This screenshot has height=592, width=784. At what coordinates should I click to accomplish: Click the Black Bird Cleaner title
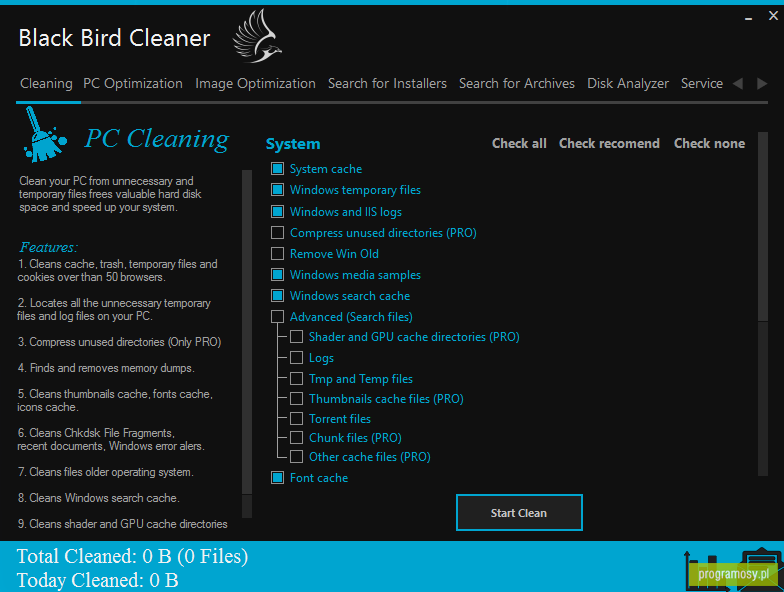114,38
